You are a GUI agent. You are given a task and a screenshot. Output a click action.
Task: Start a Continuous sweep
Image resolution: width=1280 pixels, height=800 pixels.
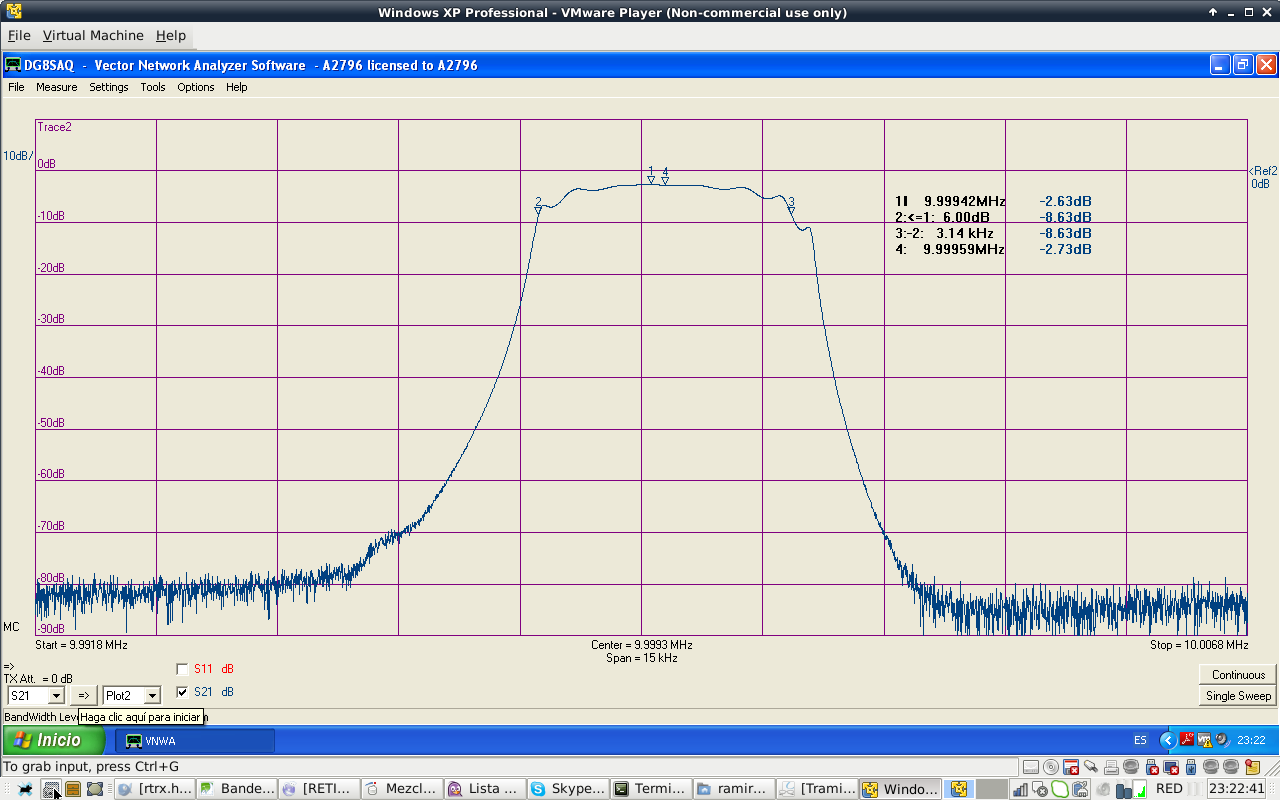[1238, 675]
